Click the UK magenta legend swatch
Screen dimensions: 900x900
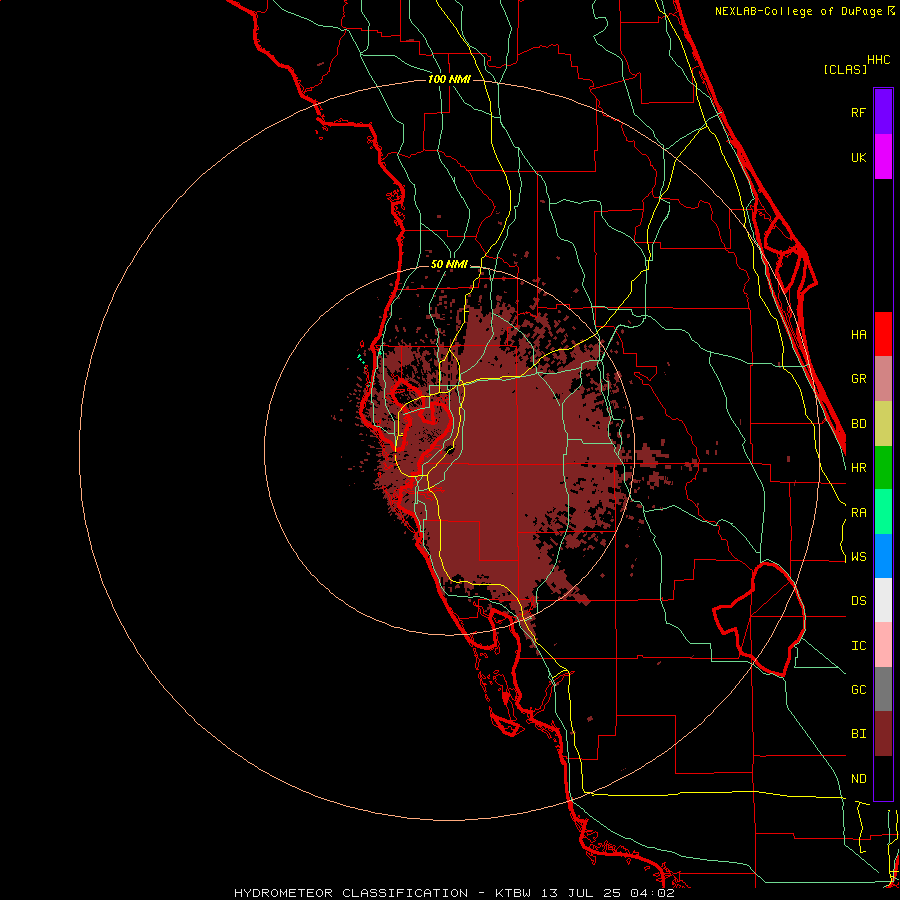(883, 157)
